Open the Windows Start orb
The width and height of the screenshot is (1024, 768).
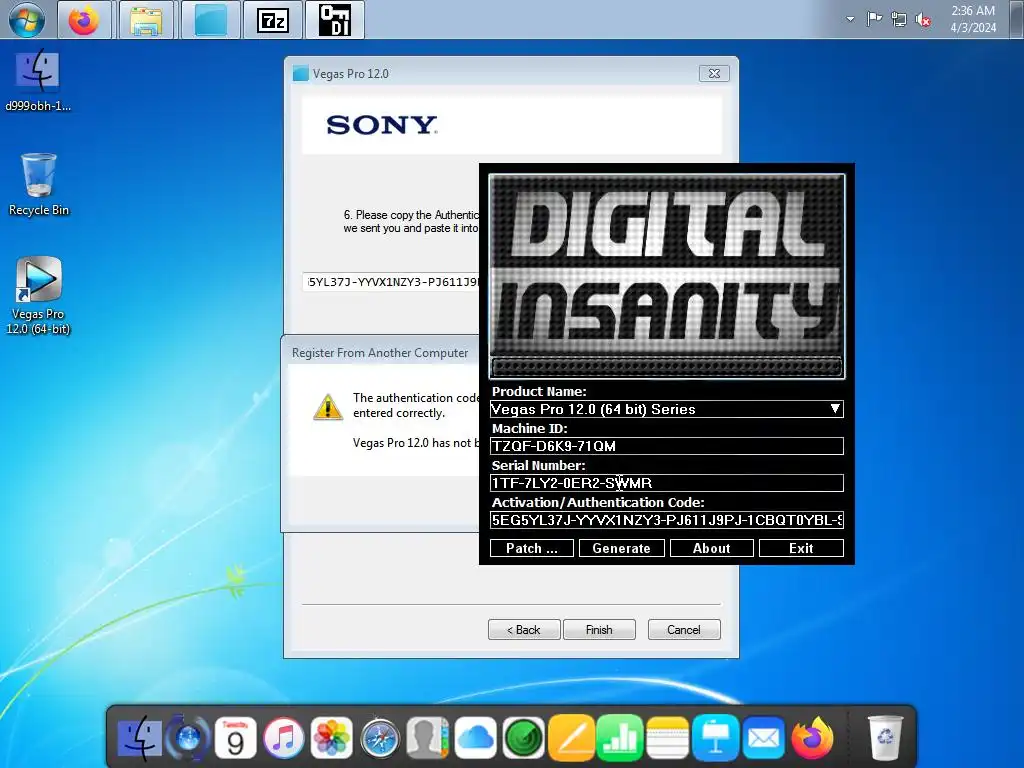tap(27, 20)
